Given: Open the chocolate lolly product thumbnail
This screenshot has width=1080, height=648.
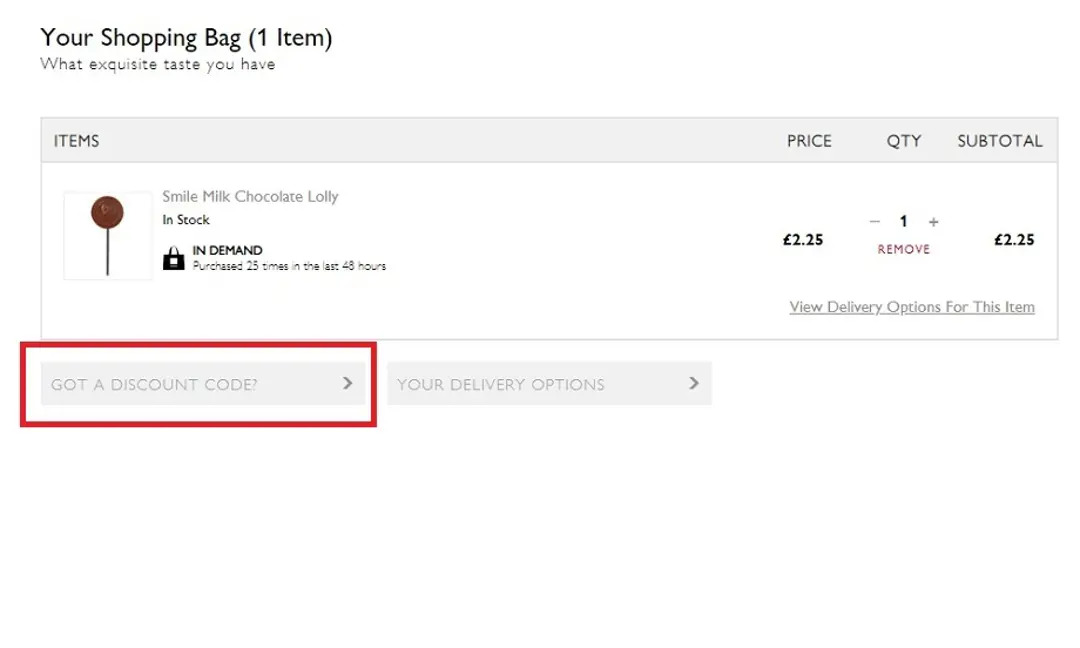Looking at the screenshot, I should pos(107,236).
